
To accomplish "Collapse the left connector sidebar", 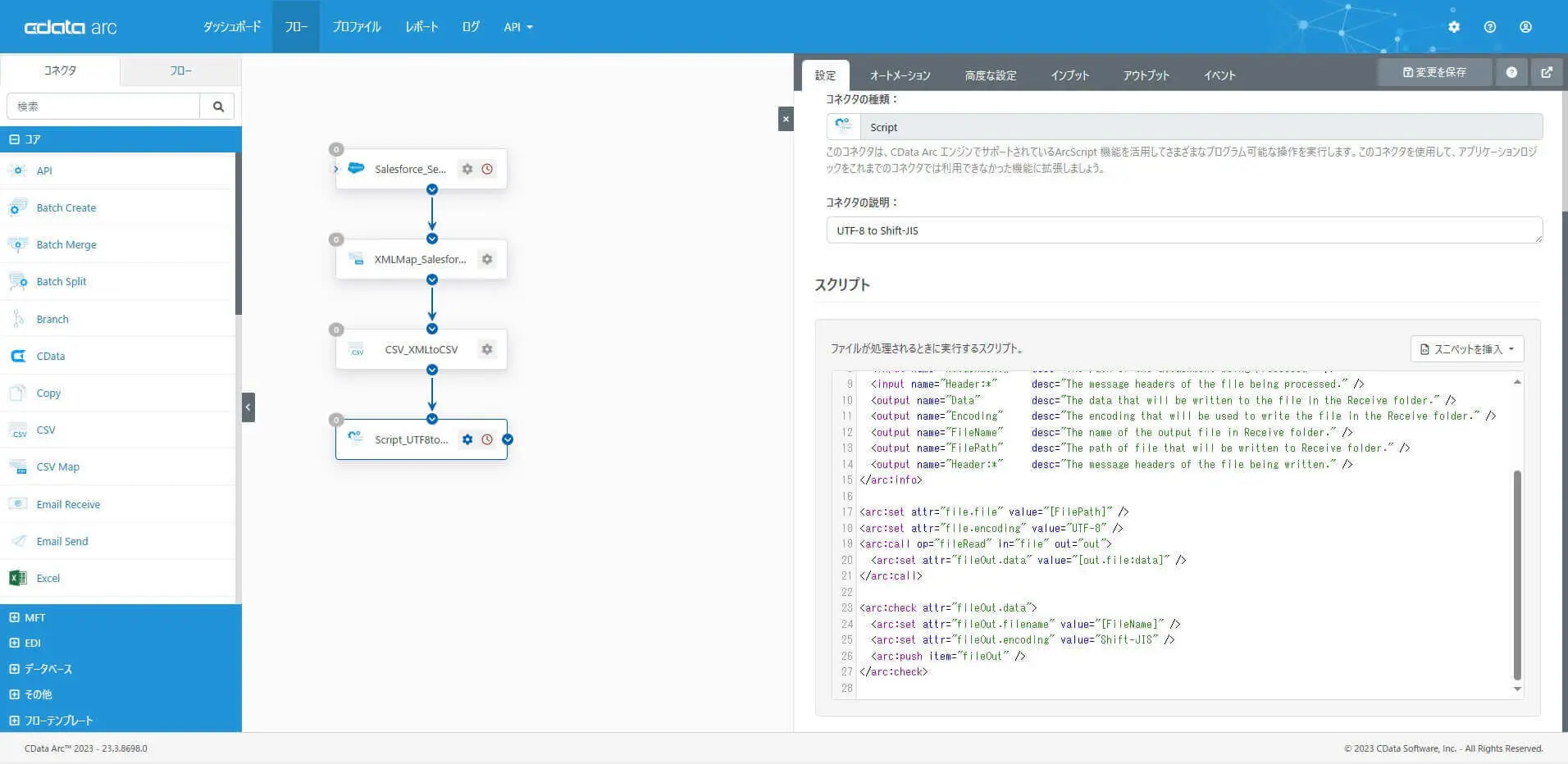I will (x=248, y=407).
